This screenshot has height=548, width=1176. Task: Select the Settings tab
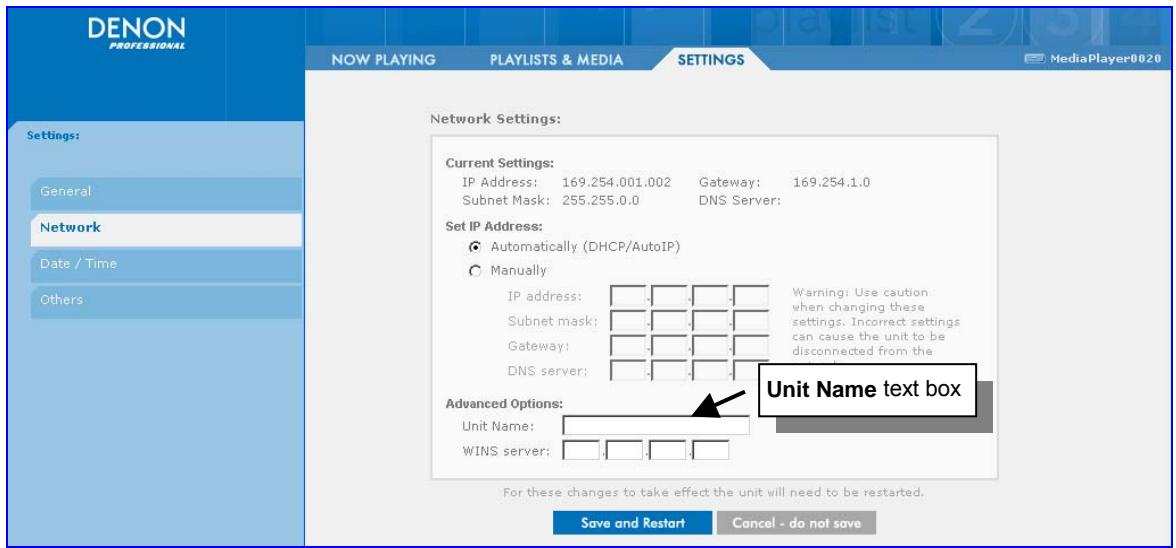[711, 60]
